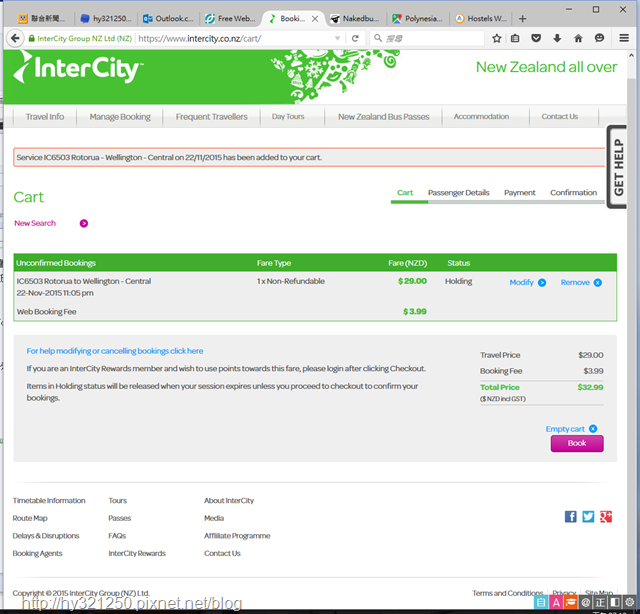Viewport: 640px width, 614px height.
Task: Open a new browser tab with plus icon
Action: [x=522, y=19]
